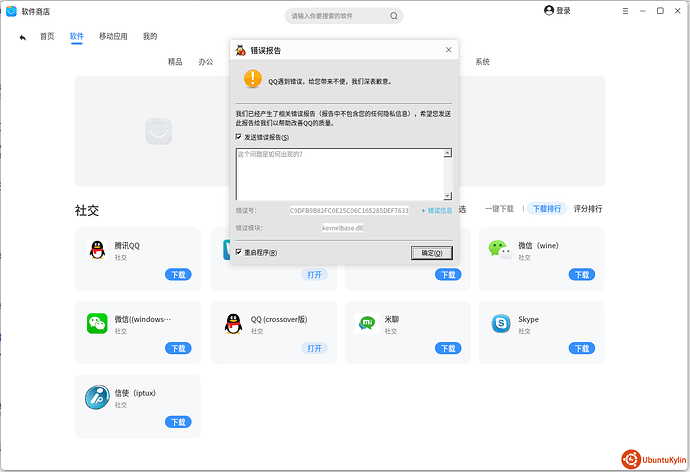
Task: Click 一键下载 link
Action: pos(499,209)
